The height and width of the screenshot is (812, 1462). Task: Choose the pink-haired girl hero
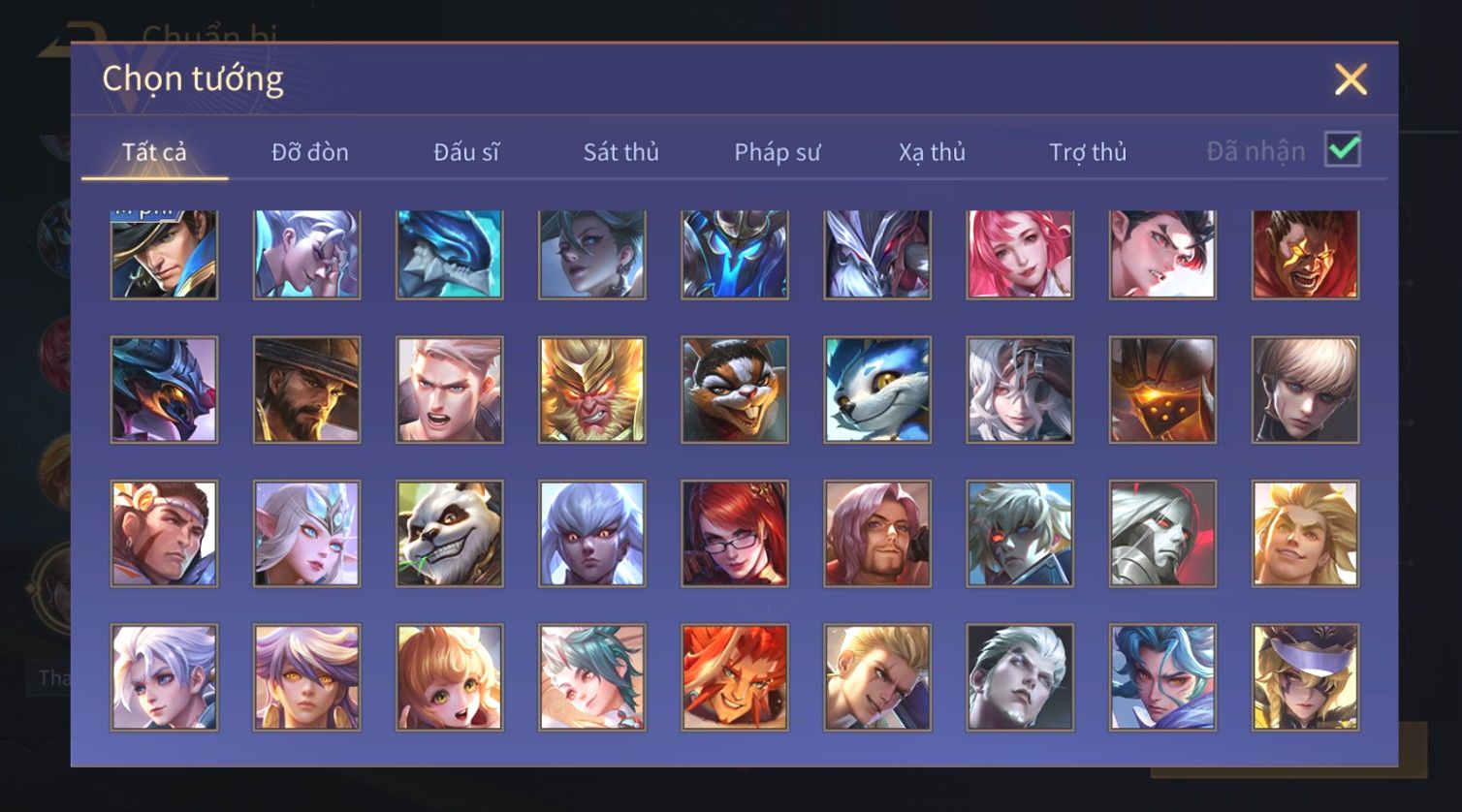tap(1020, 254)
